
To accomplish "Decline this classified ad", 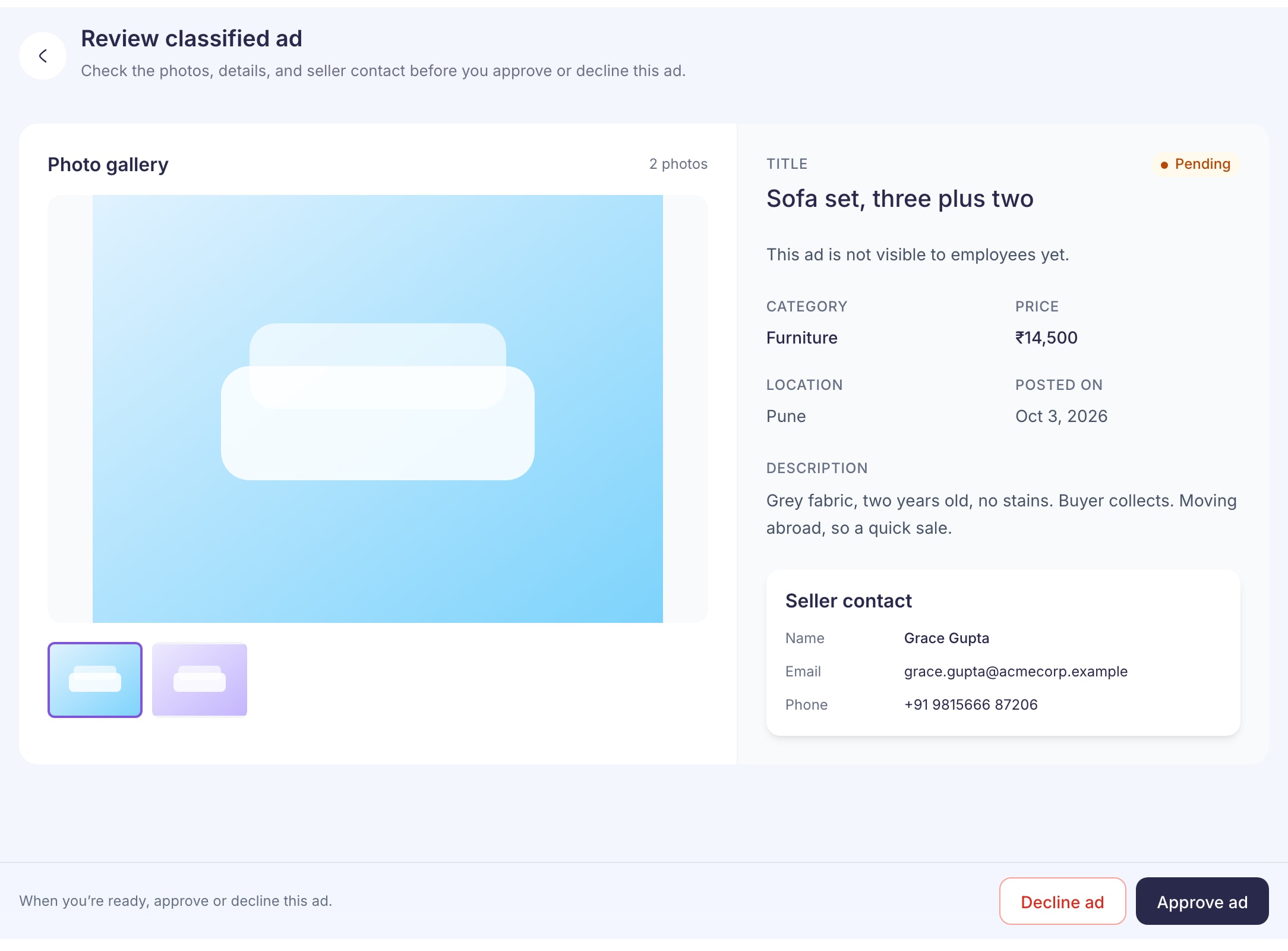I will [x=1062, y=902].
